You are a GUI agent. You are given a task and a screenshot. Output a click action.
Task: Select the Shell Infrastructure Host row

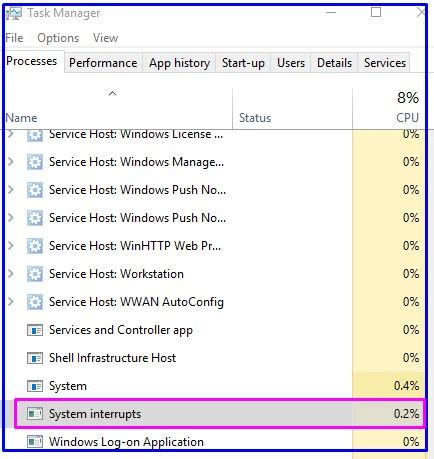[x=215, y=358]
